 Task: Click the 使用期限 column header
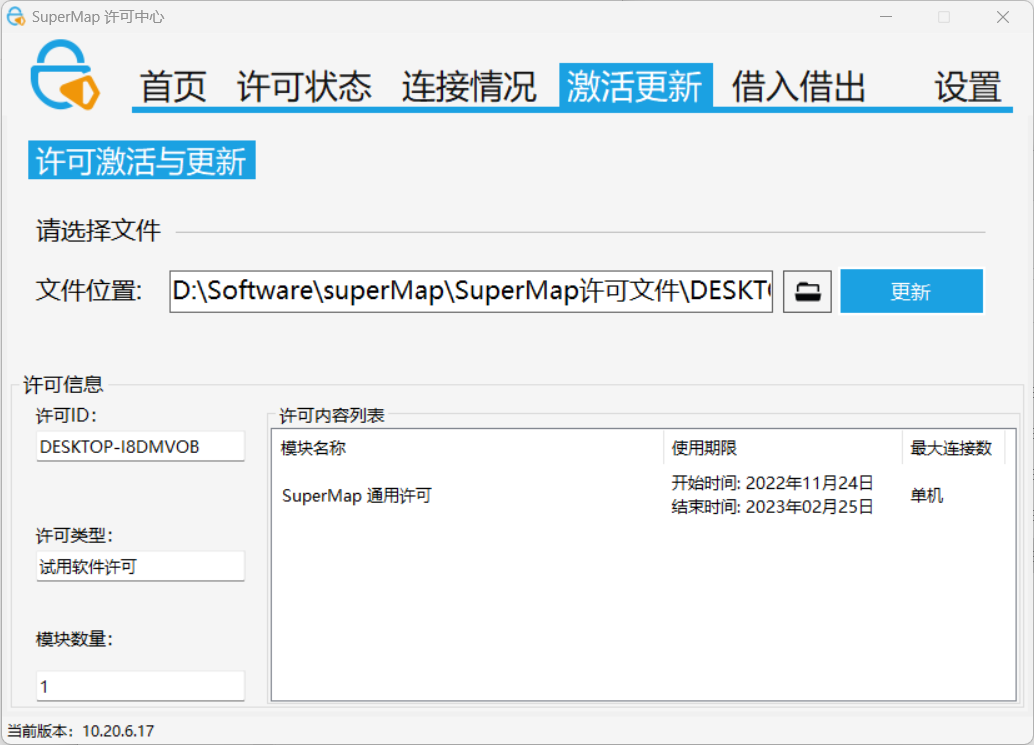click(x=783, y=448)
